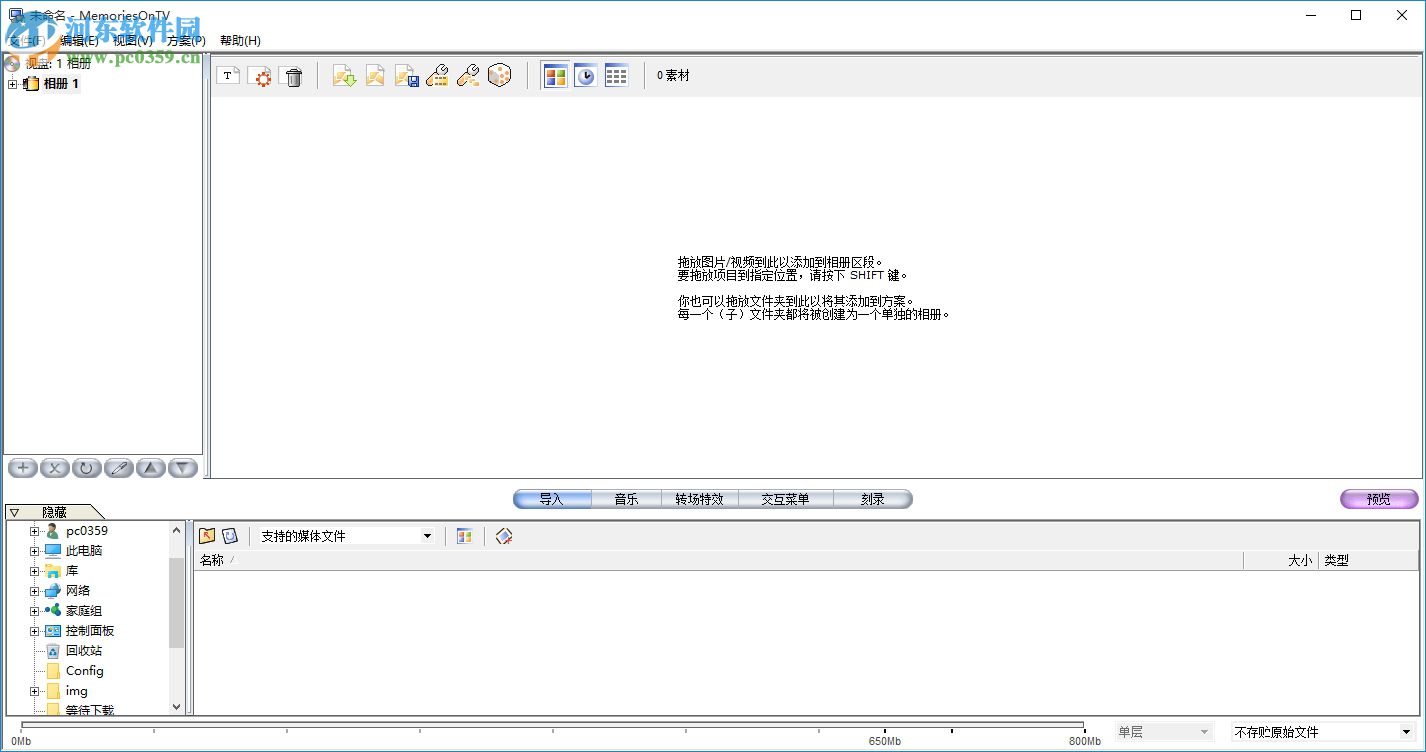Screen dimensions: 1426x752
Task: Remove the album with the X button
Action: [55, 468]
